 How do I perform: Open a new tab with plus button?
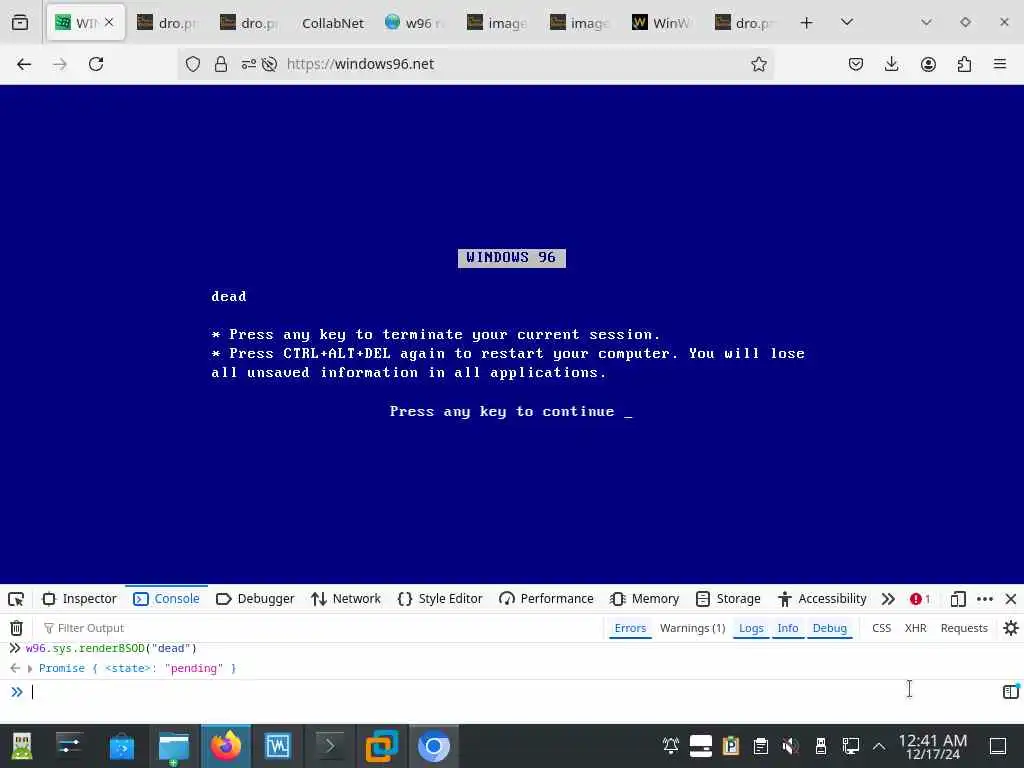(807, 23)
